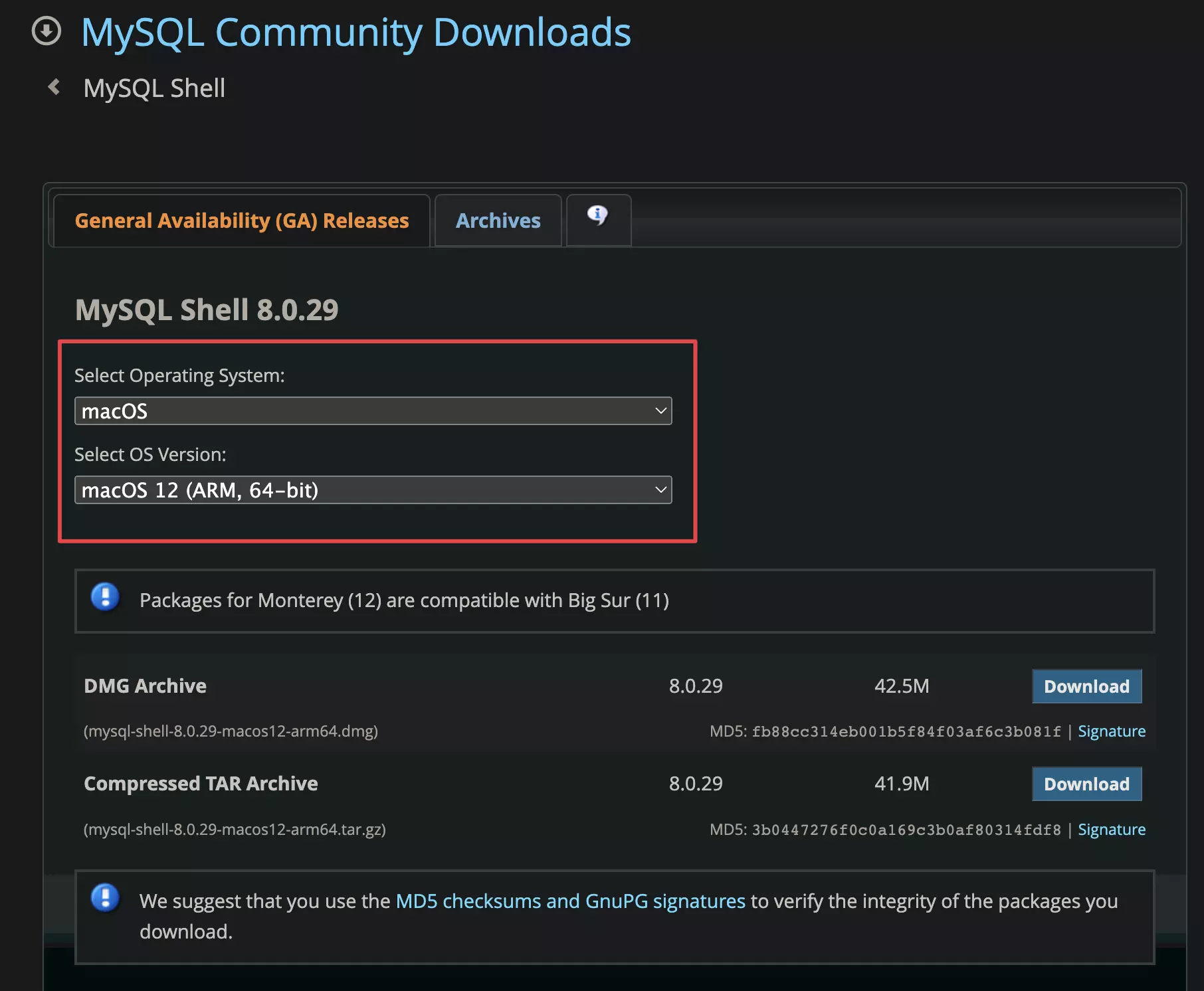Click the back chevron next to MySQL Shell
The height and width of the screenshot is (991, 1204).
[x=54, y=87]
